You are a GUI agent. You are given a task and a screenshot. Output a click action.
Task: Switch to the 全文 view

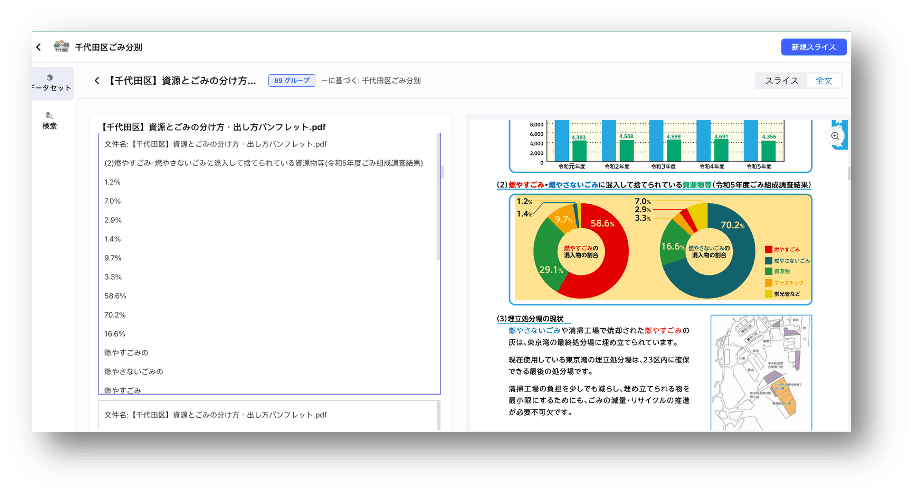coord(826,80)
